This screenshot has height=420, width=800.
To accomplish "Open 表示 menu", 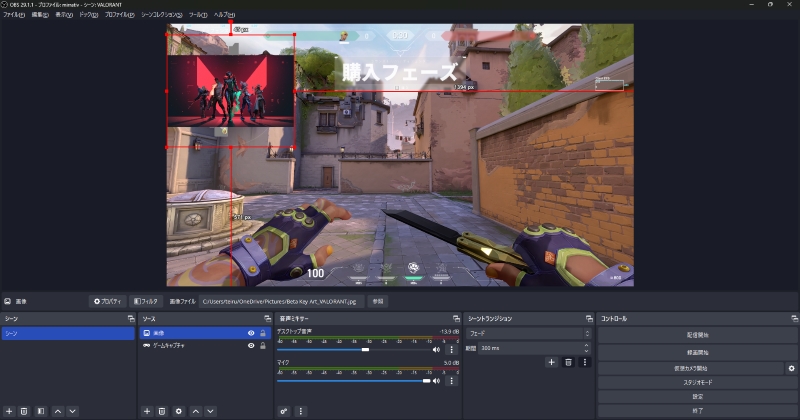I will 63,15.
